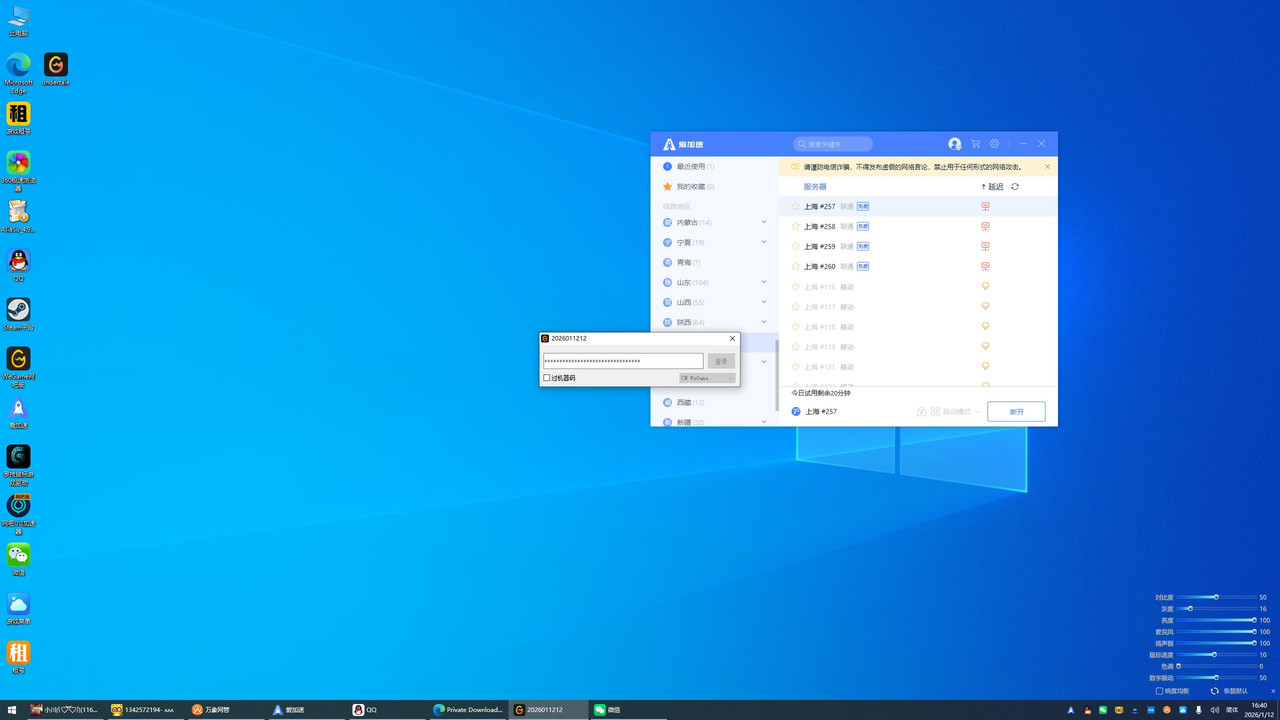Open the 最近使用 list
Image resolution: width=1280 pixels, height=720 pixels.
[714, 166]
